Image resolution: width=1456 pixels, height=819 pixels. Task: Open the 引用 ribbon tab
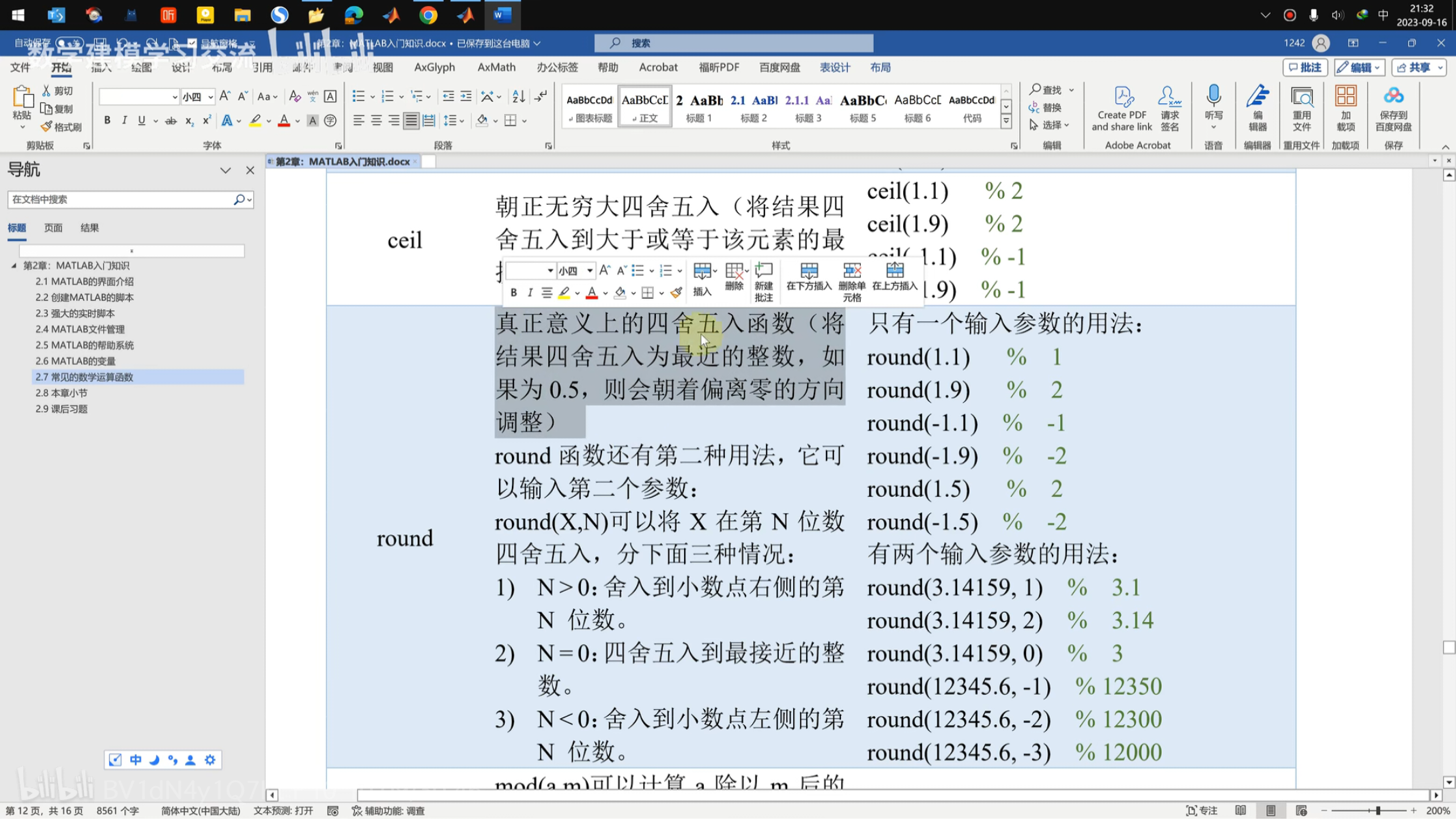(262, 67)
